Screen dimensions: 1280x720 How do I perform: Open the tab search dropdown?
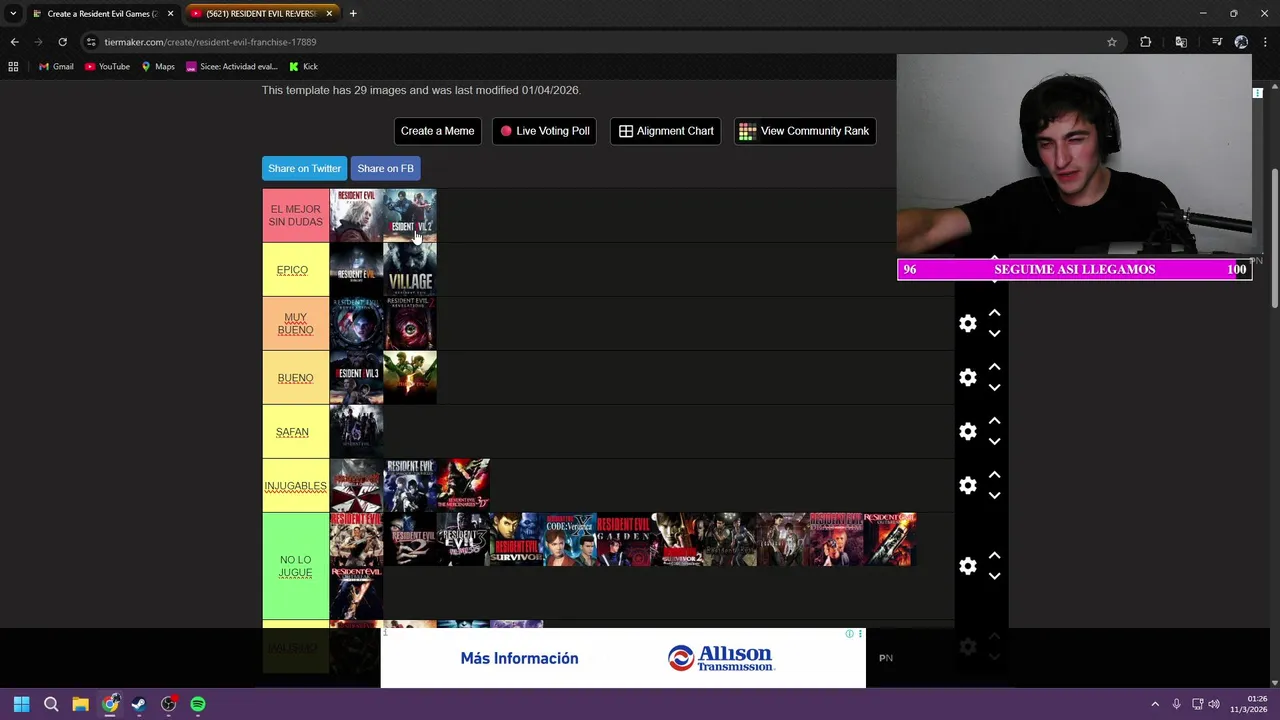click(13, 14)
